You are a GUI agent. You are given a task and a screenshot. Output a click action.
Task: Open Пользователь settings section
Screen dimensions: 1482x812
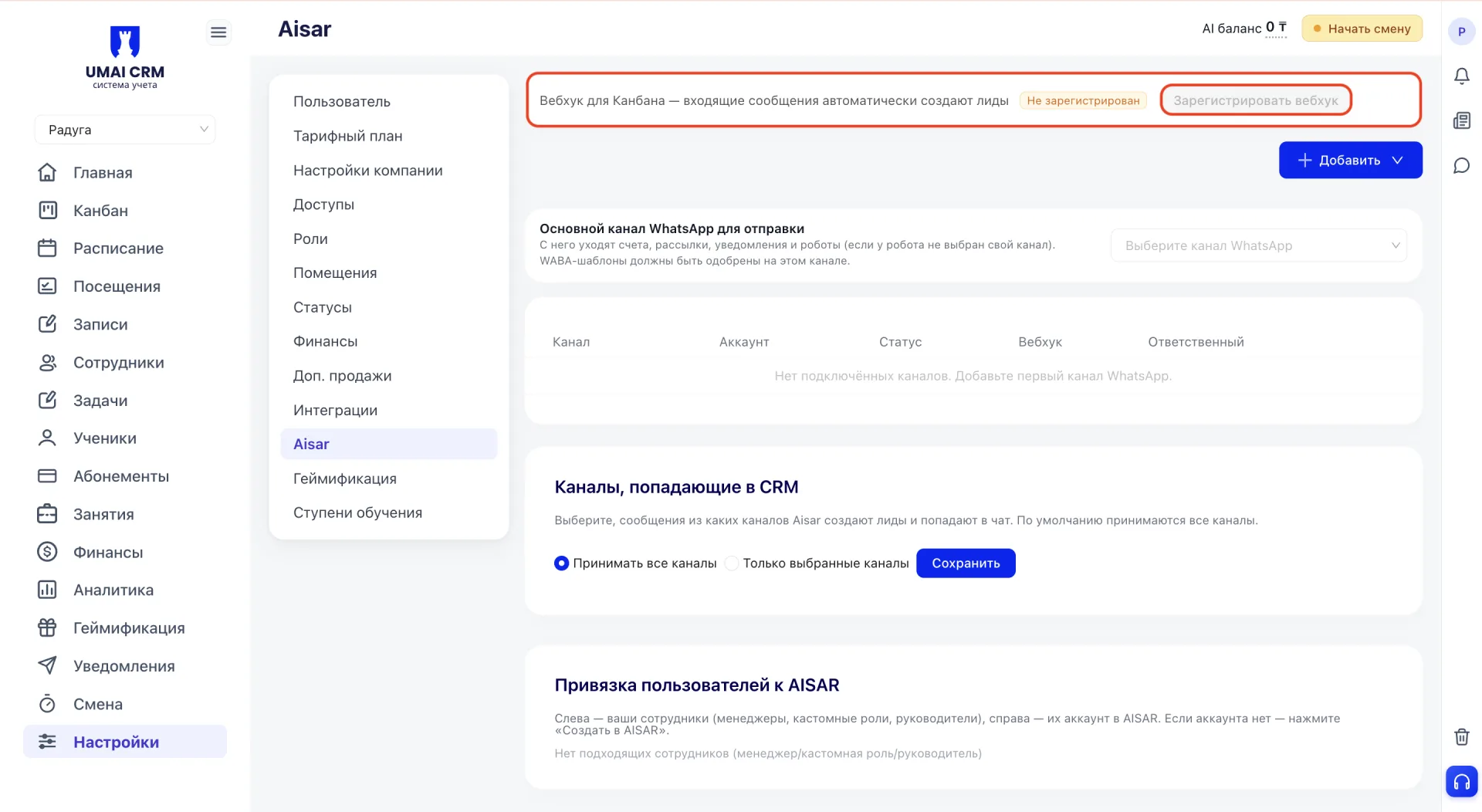[x=342, y=101]
